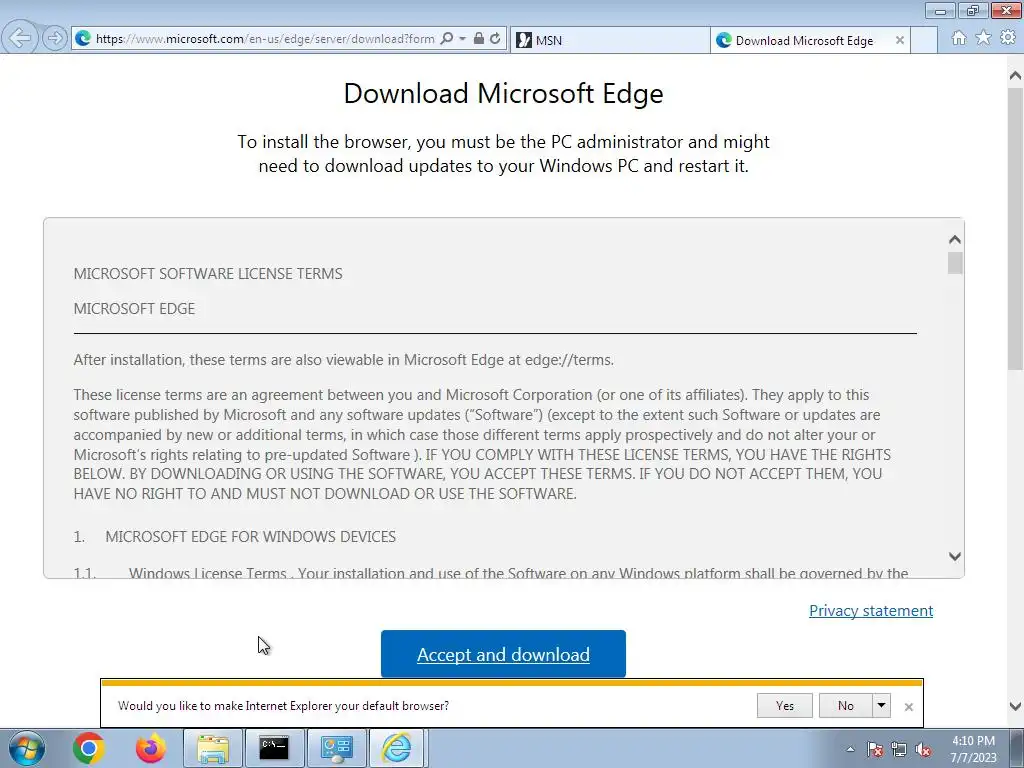Open the Command Prompt taskbar icon
This screenshot has width=1024, height=768.
point(274,748)
